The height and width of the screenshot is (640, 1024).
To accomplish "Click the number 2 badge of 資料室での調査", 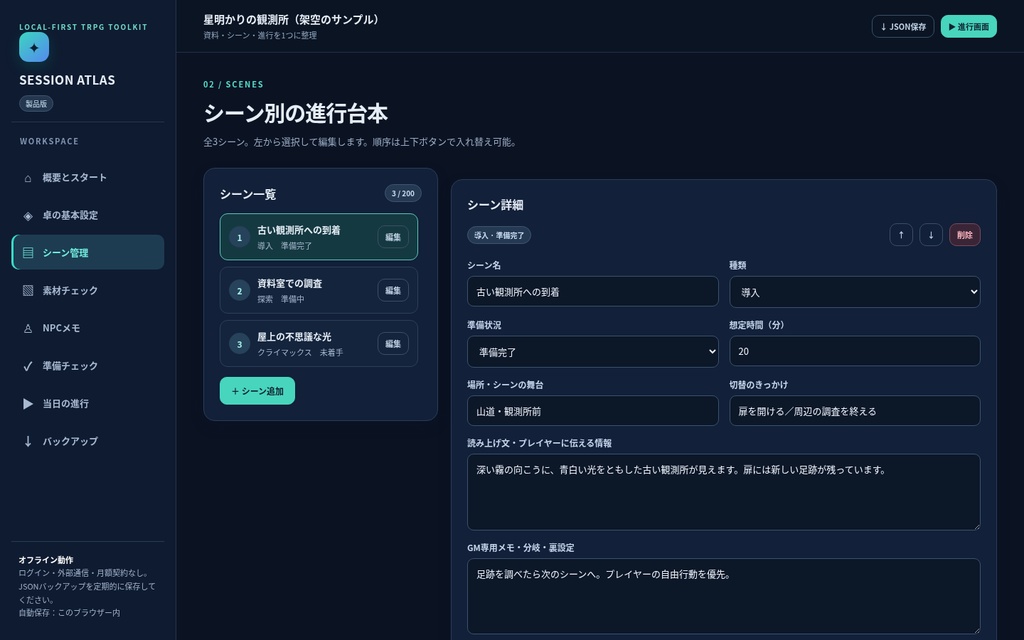I will pyautogui.click(x=240, y=291).
